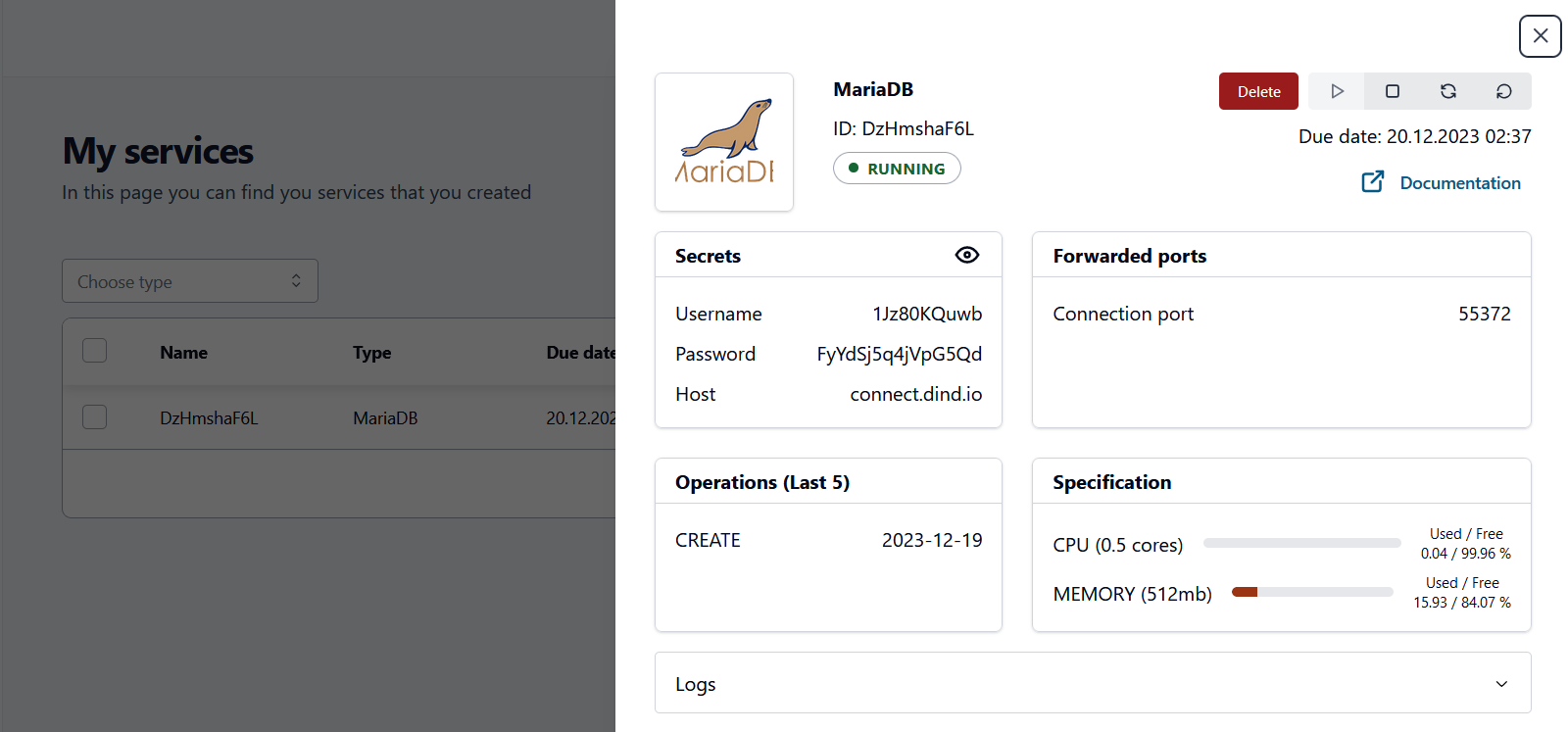Screen dimensions: 1568x732
Task: Click the Due date 20.12.2023 02:37 text
Action: click(1415, 136)
